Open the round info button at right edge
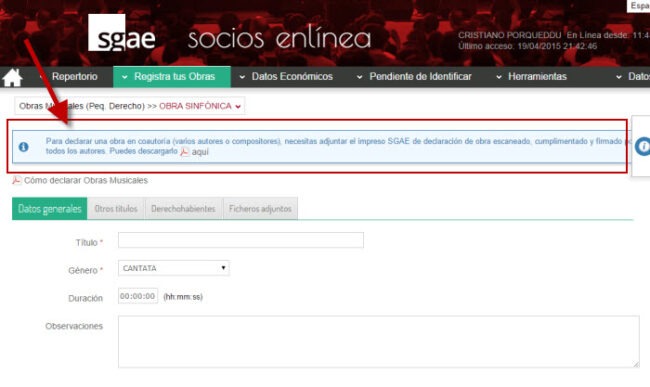The width and height of the screenshot is (650, 387). [643, 146]
